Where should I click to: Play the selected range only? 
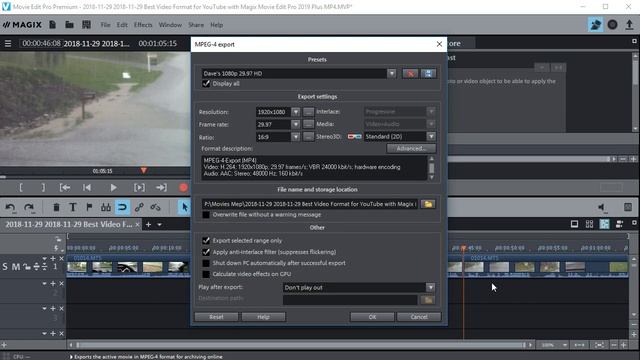pyautogui.click(x=139, y=187)
